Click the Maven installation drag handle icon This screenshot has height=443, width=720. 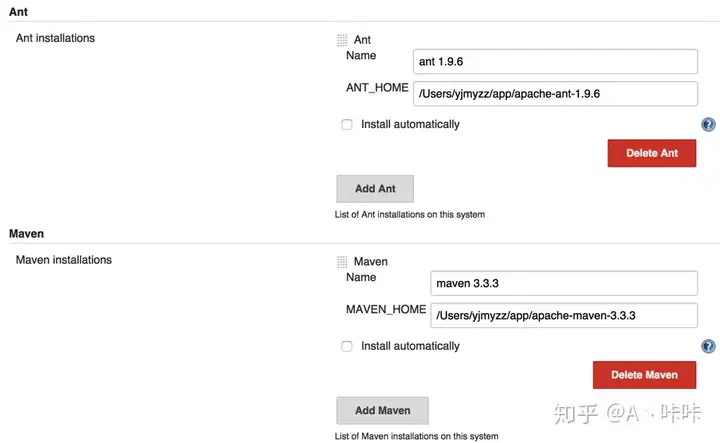342,262
